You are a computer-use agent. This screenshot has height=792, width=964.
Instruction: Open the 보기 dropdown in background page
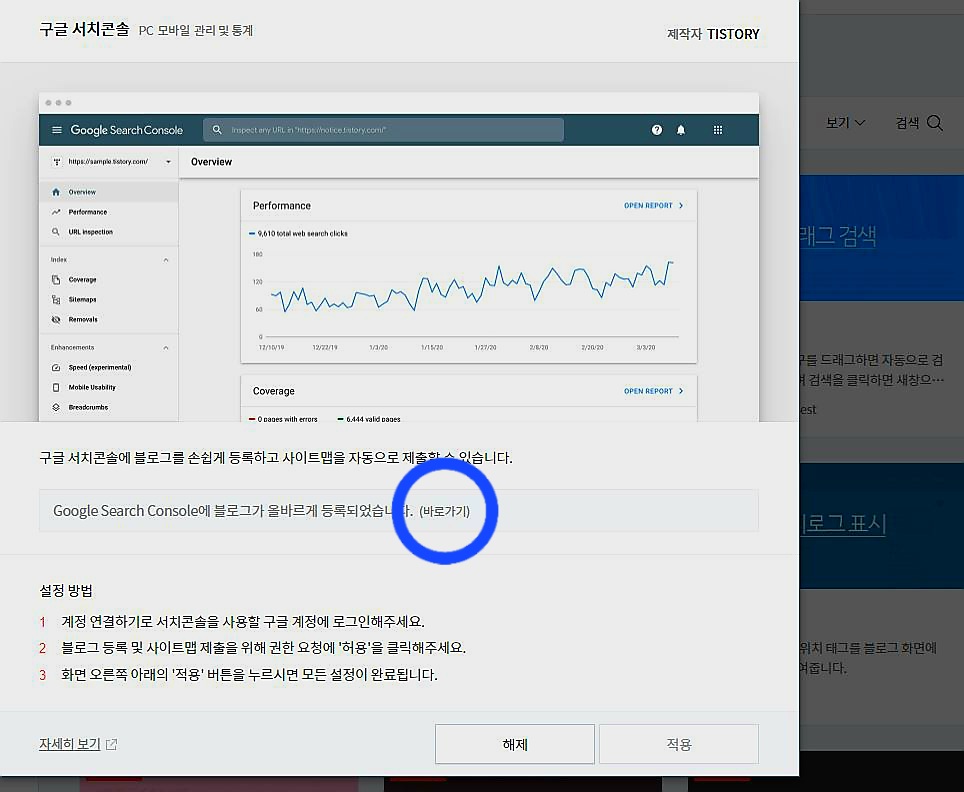tap(845, 123)
